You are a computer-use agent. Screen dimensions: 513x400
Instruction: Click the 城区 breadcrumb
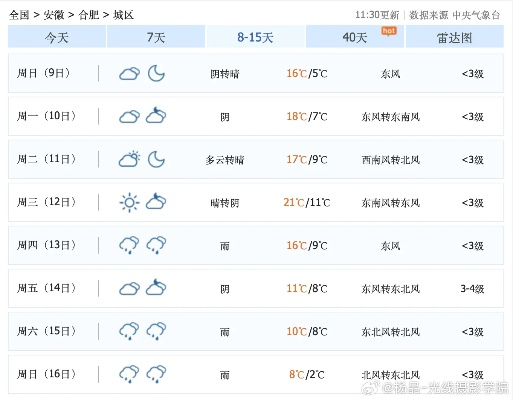[123, 15]
